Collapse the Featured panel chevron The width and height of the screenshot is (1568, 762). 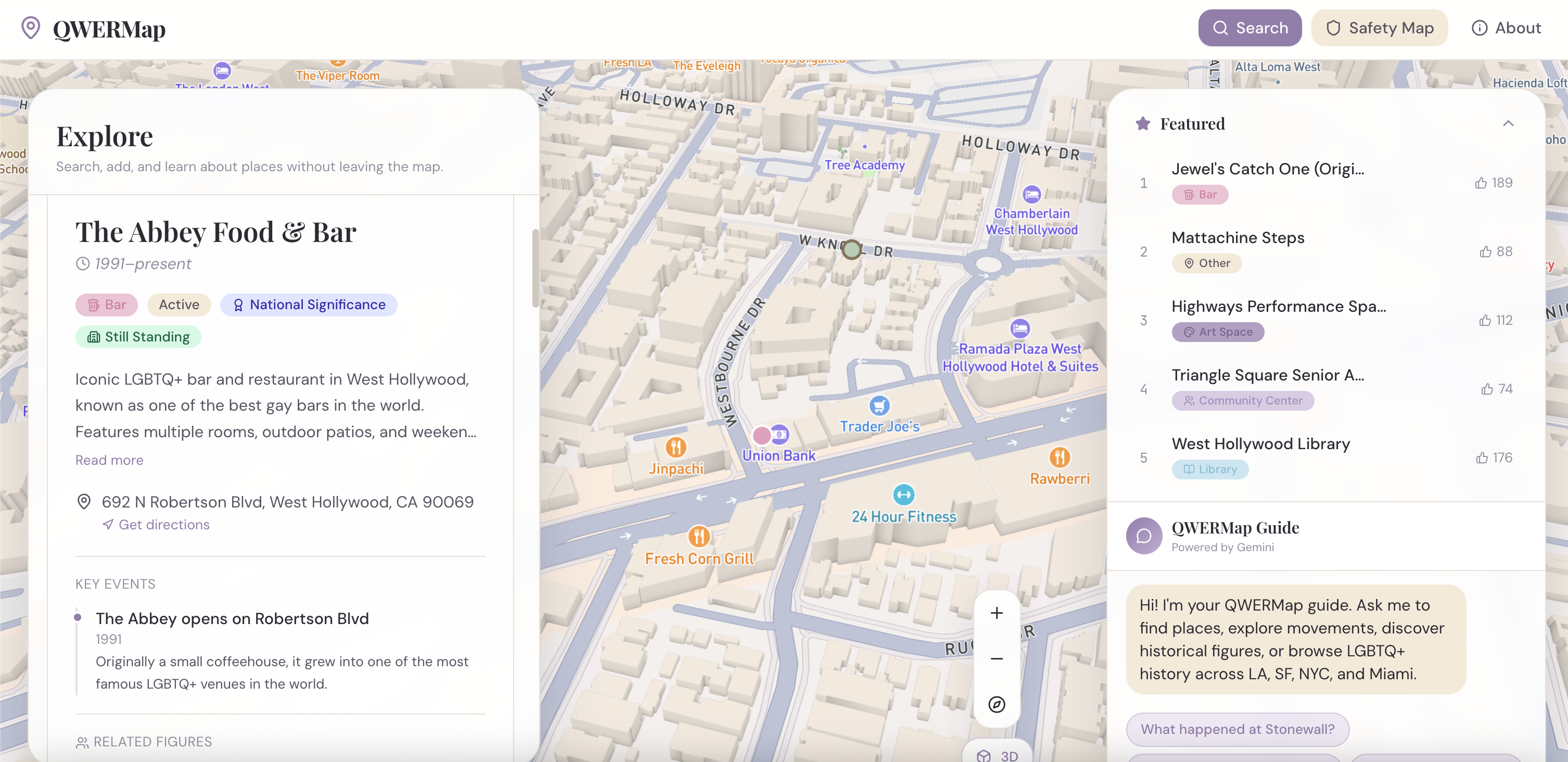click(x=1508, y=123)
